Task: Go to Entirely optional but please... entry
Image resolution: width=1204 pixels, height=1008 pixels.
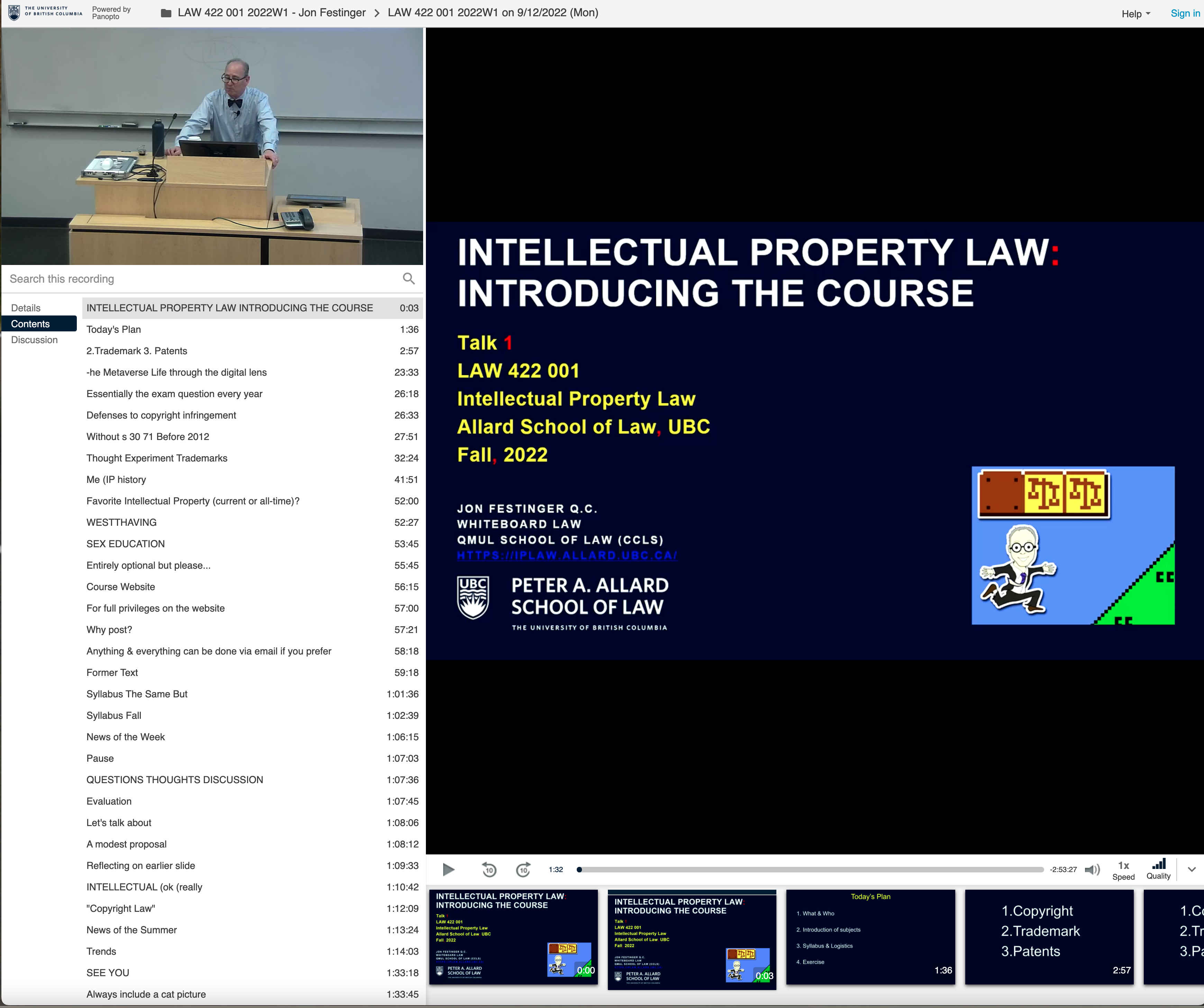Action: click(252, 565)
